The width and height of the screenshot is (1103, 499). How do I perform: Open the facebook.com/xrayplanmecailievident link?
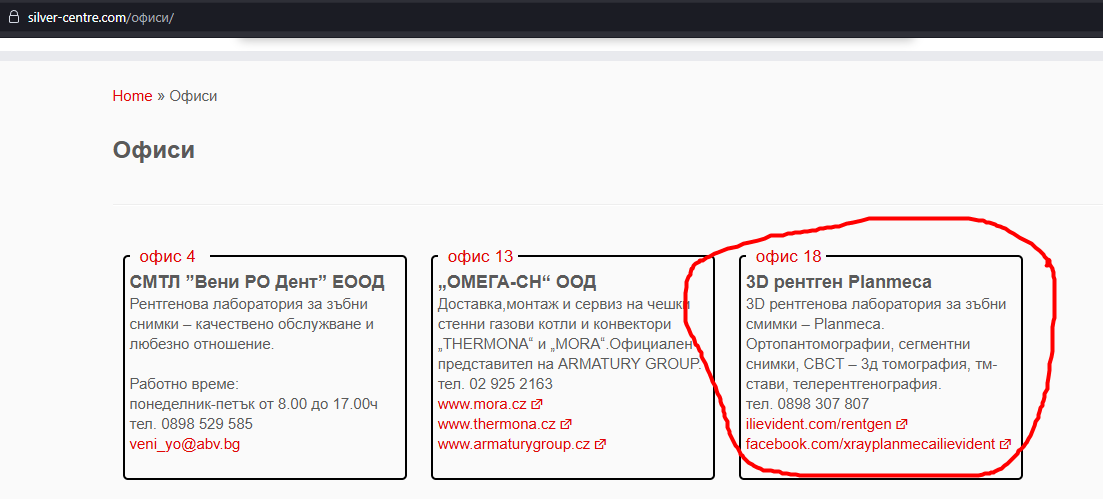[x=871, y=444]
